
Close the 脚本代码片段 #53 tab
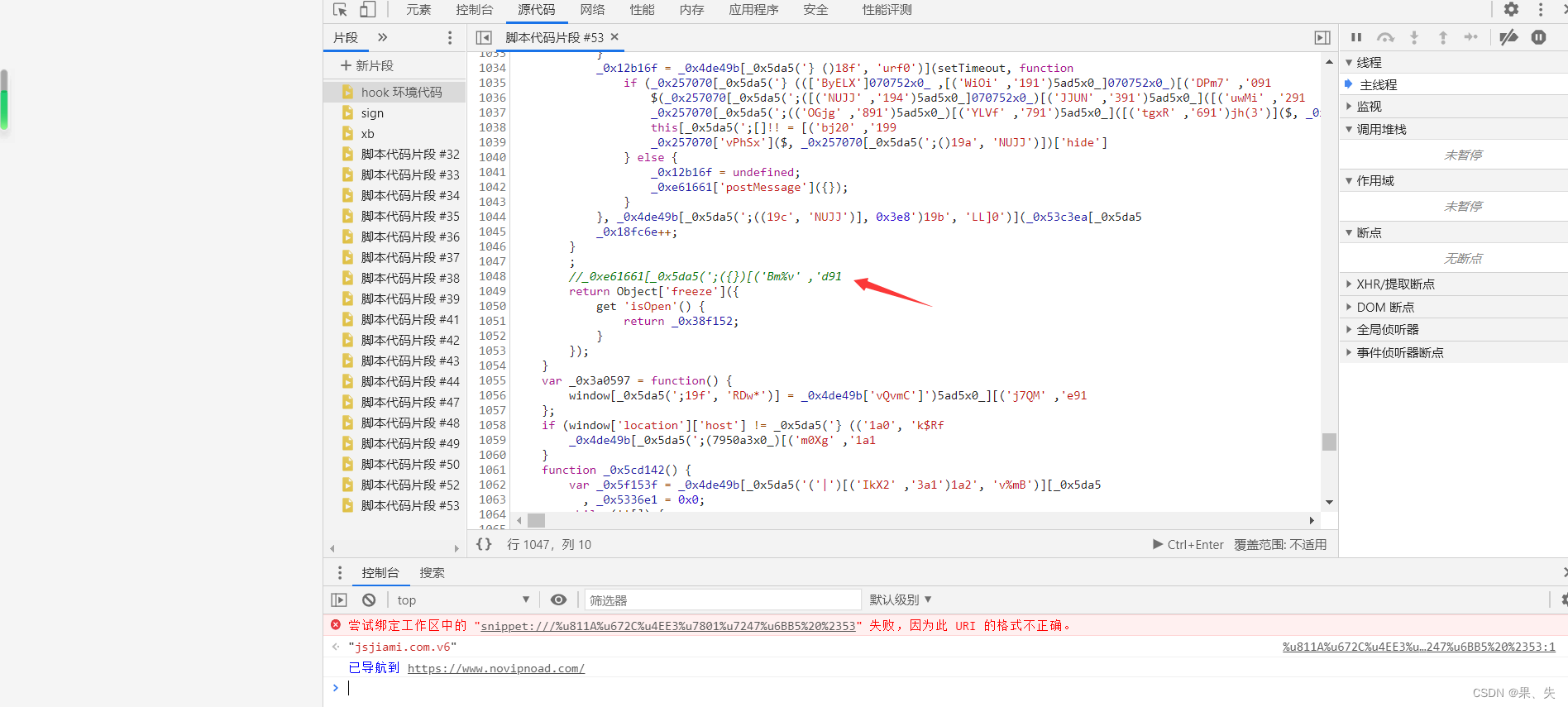click(614, 37)
